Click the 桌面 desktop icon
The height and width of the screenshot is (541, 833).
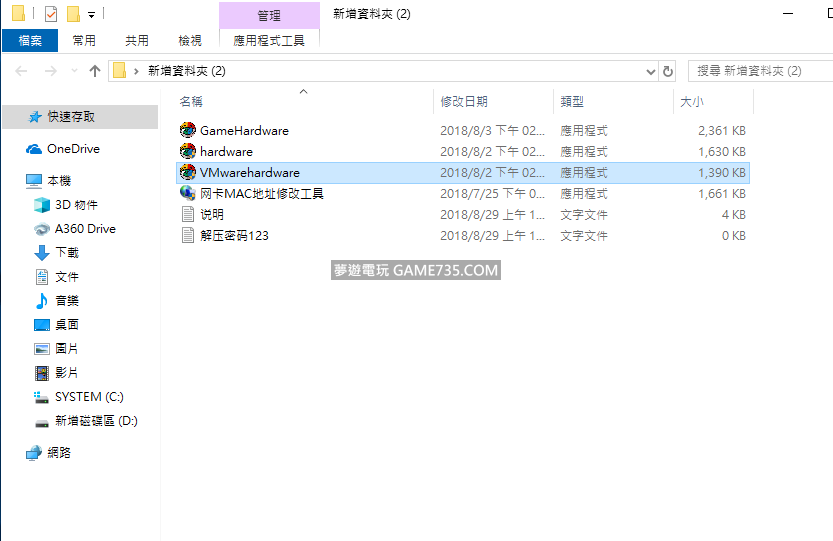pyautogui.click(x=42, y=325)
